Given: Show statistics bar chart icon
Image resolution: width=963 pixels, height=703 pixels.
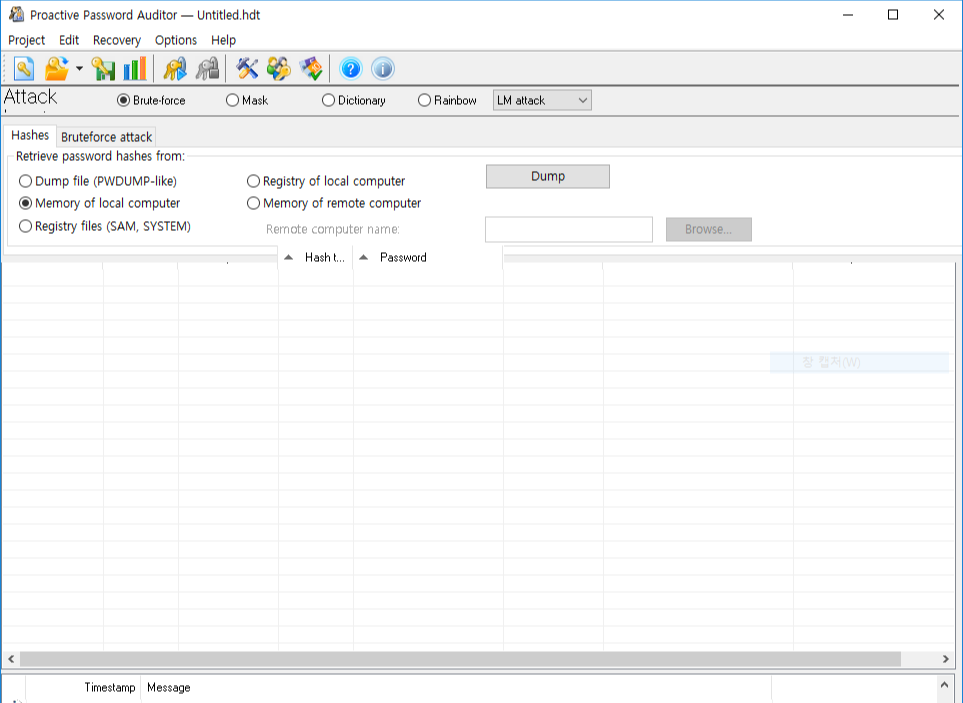Looking at the screenshot, I should click(x=135, y=69).
